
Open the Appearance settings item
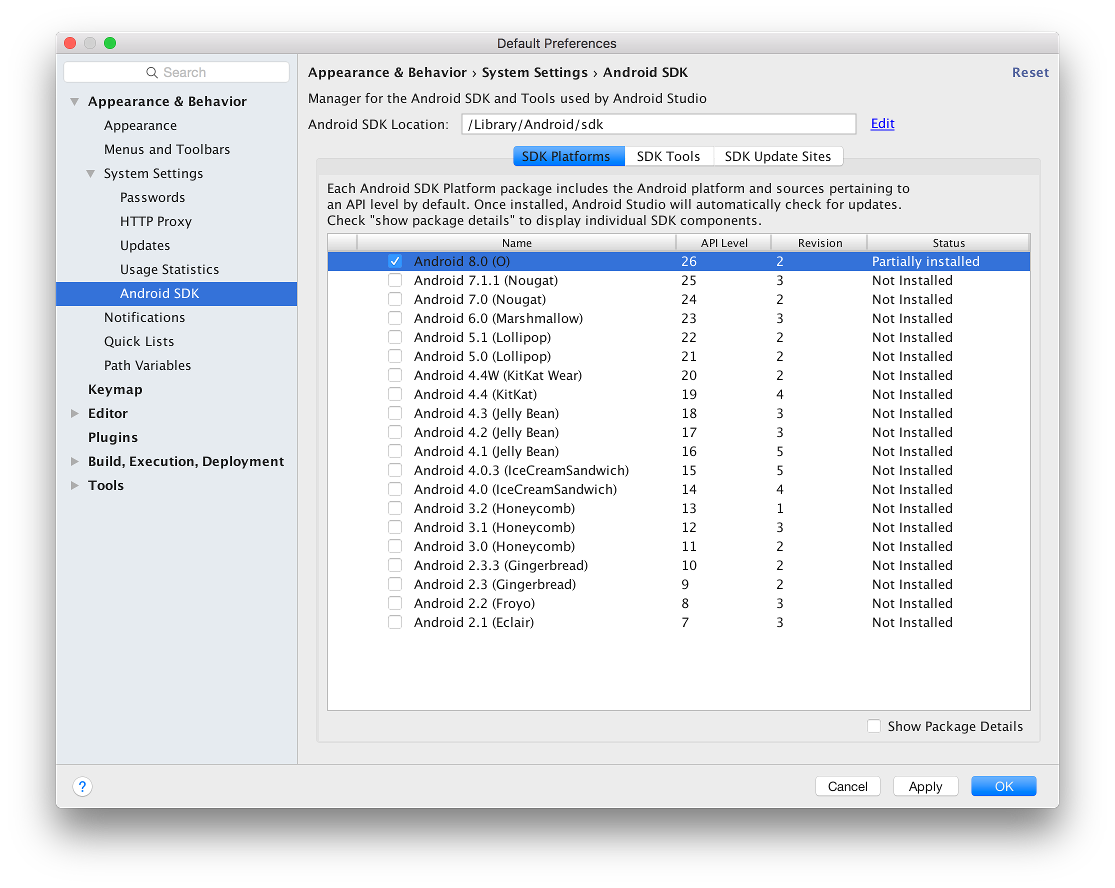tap(140, 126)
